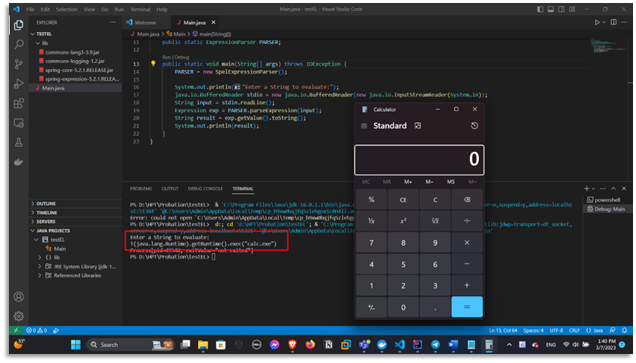636x363 pixels.
Task: Open the Selection menu
Action: (x=67, y=9)
